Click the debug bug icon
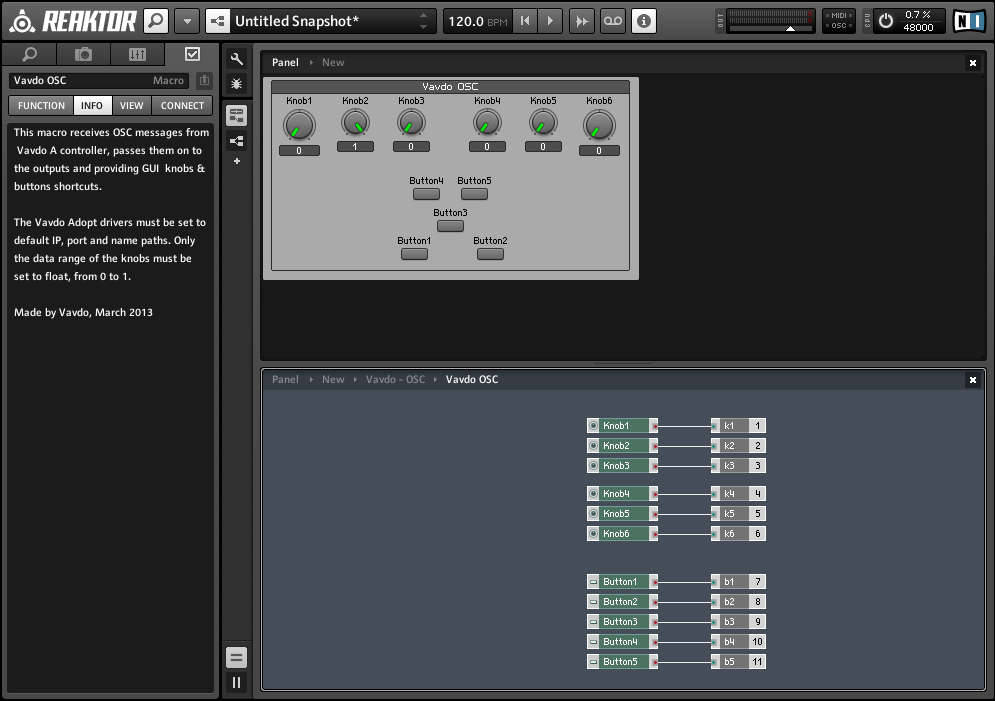This screenshot has width=995, height=701. 237,83
